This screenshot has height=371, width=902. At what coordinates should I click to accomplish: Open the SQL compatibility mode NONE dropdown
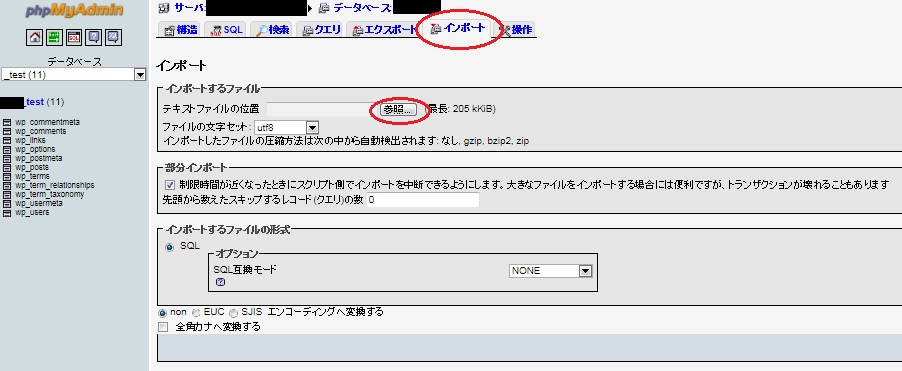point(551,271)
